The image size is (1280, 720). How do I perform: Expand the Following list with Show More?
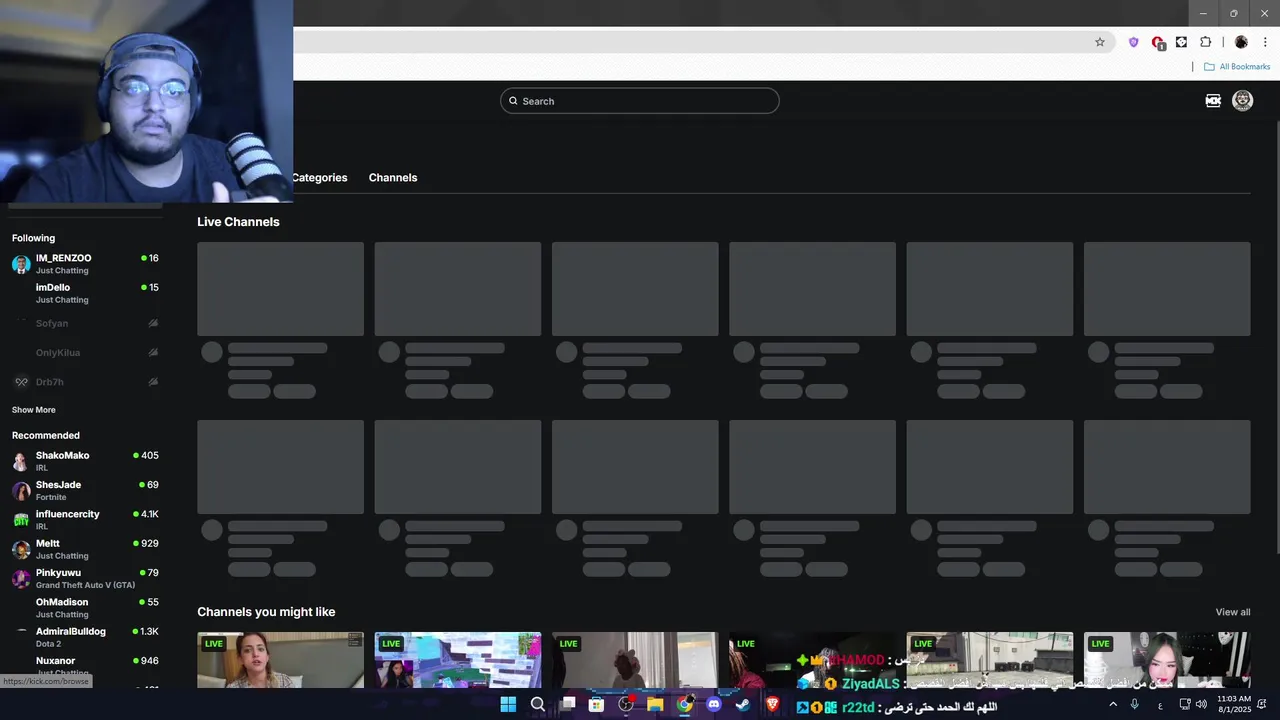[x=34, y=410]
